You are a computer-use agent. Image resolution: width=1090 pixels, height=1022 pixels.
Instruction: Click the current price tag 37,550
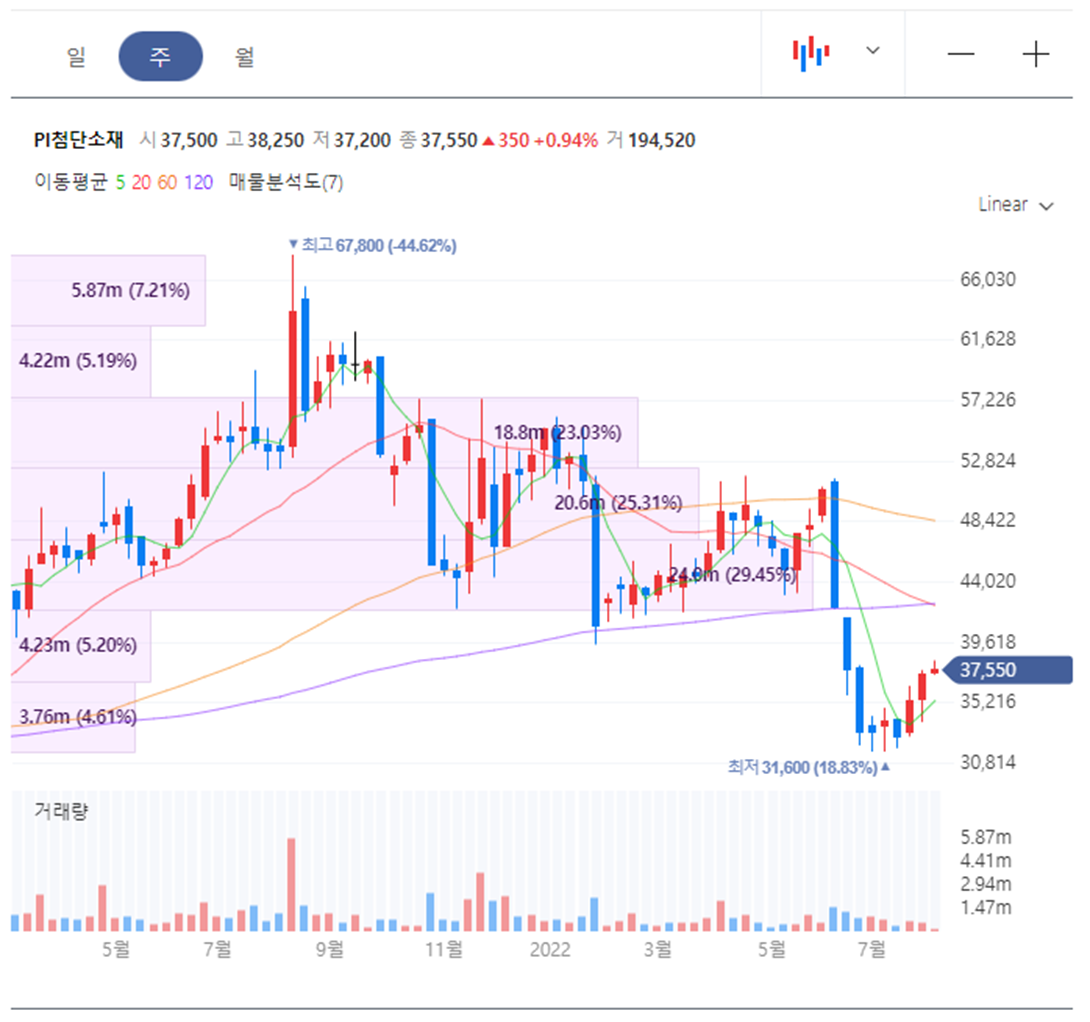[1008, 670]
